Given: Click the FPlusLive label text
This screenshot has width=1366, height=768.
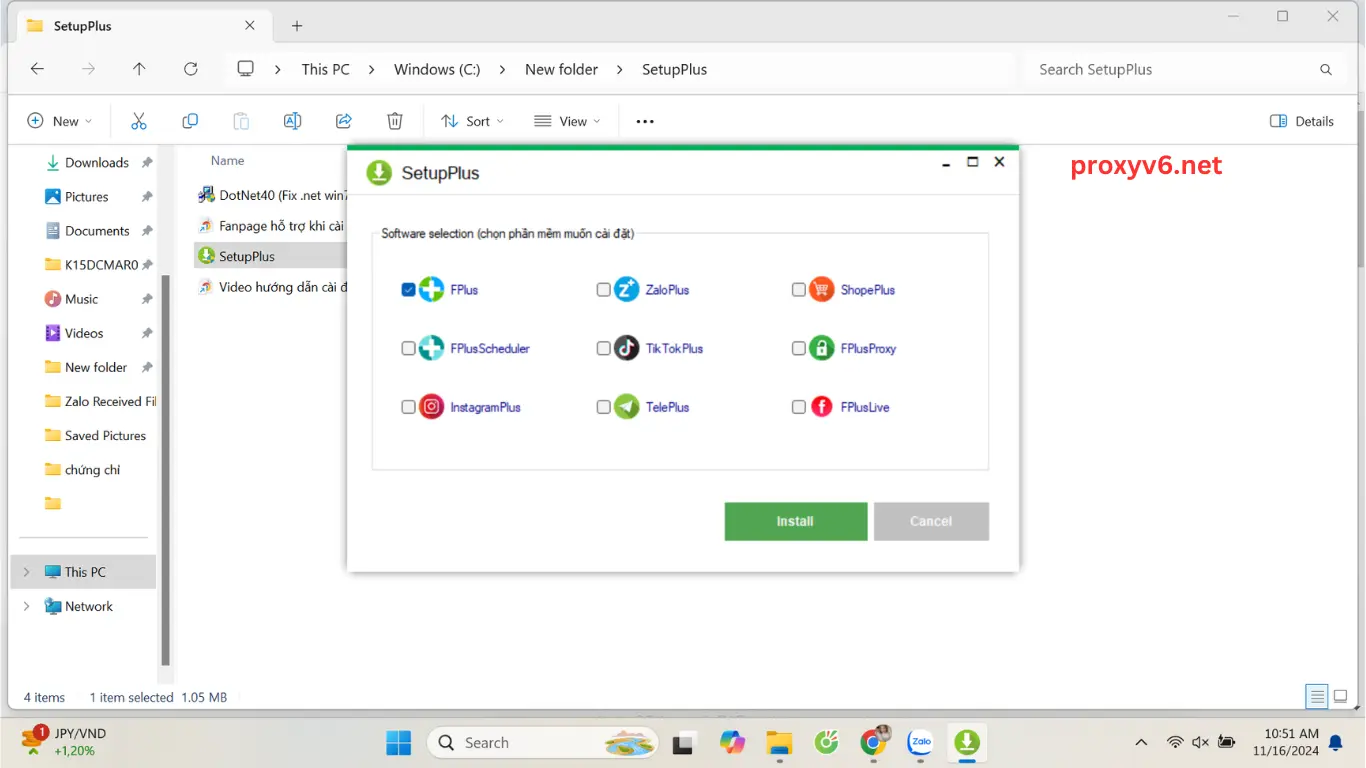Looking at the screenshot, I should tap(865, 407).
